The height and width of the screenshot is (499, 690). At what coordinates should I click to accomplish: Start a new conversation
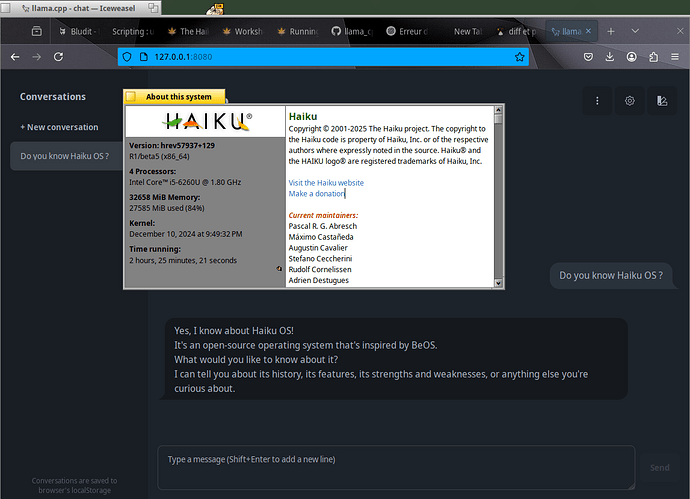click(59, 127)
